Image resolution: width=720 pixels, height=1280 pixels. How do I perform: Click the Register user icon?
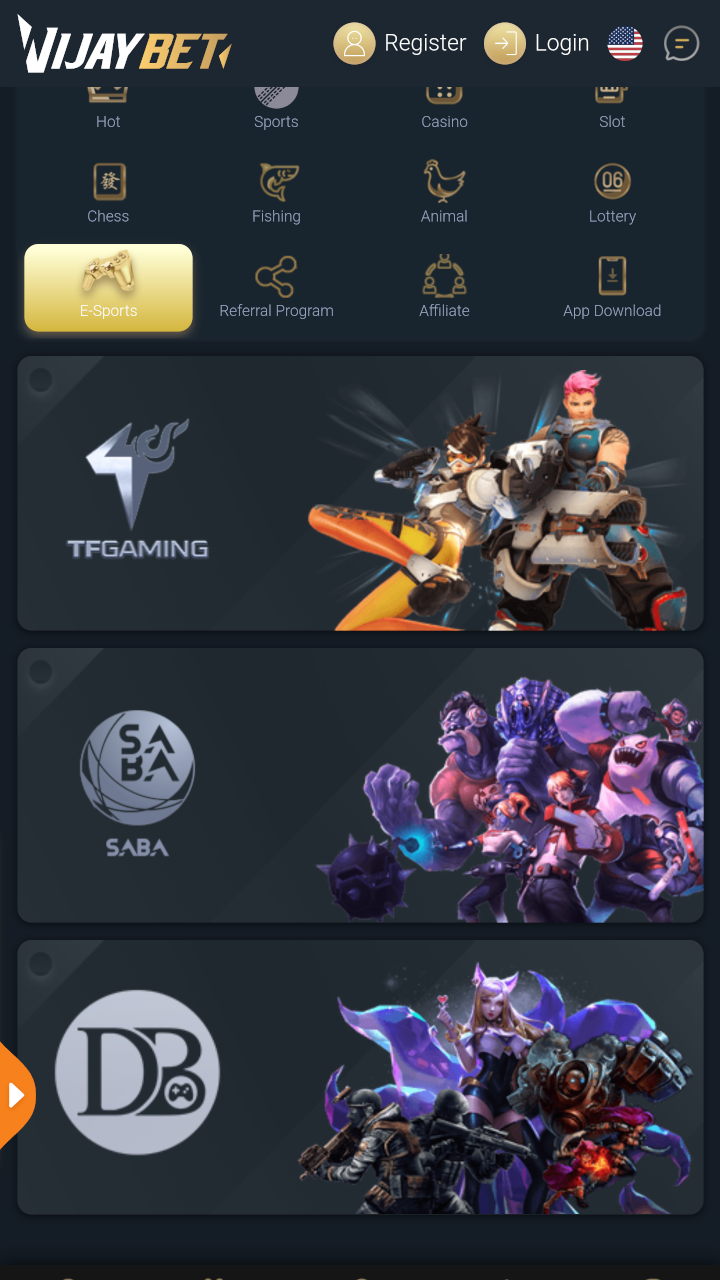pos(354,43)
